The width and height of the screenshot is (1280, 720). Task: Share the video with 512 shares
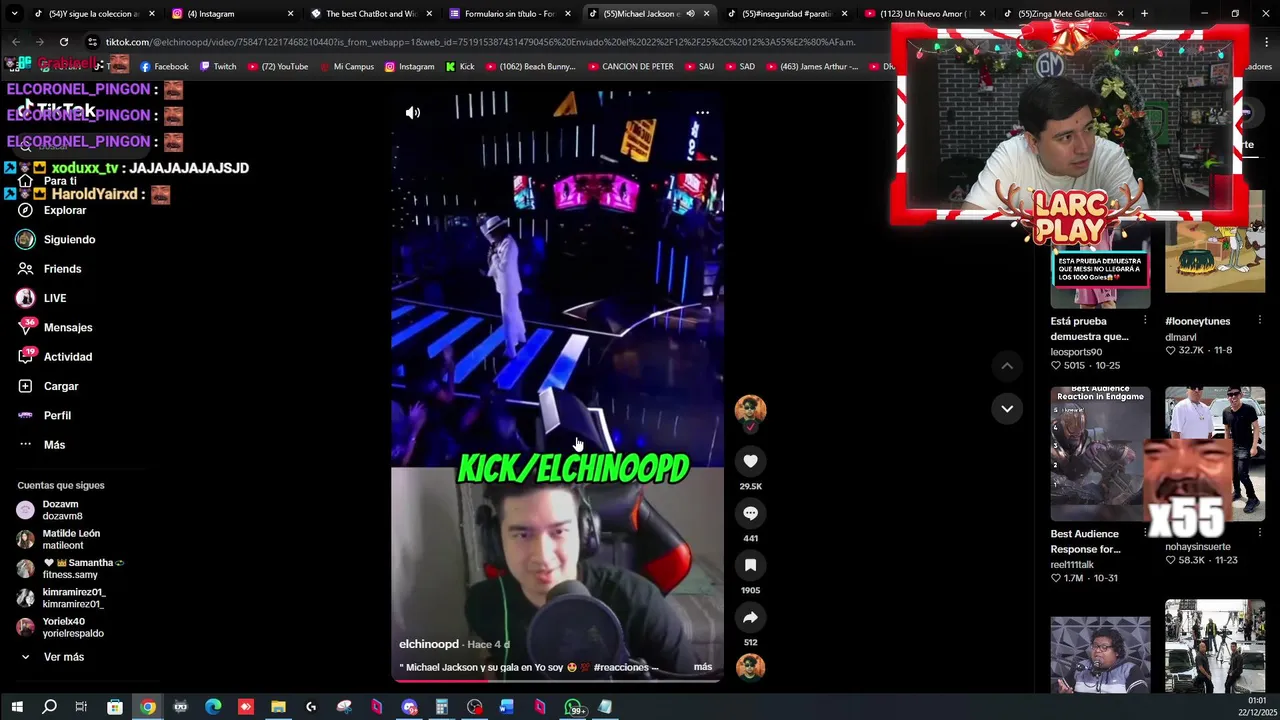pos(750,617)
